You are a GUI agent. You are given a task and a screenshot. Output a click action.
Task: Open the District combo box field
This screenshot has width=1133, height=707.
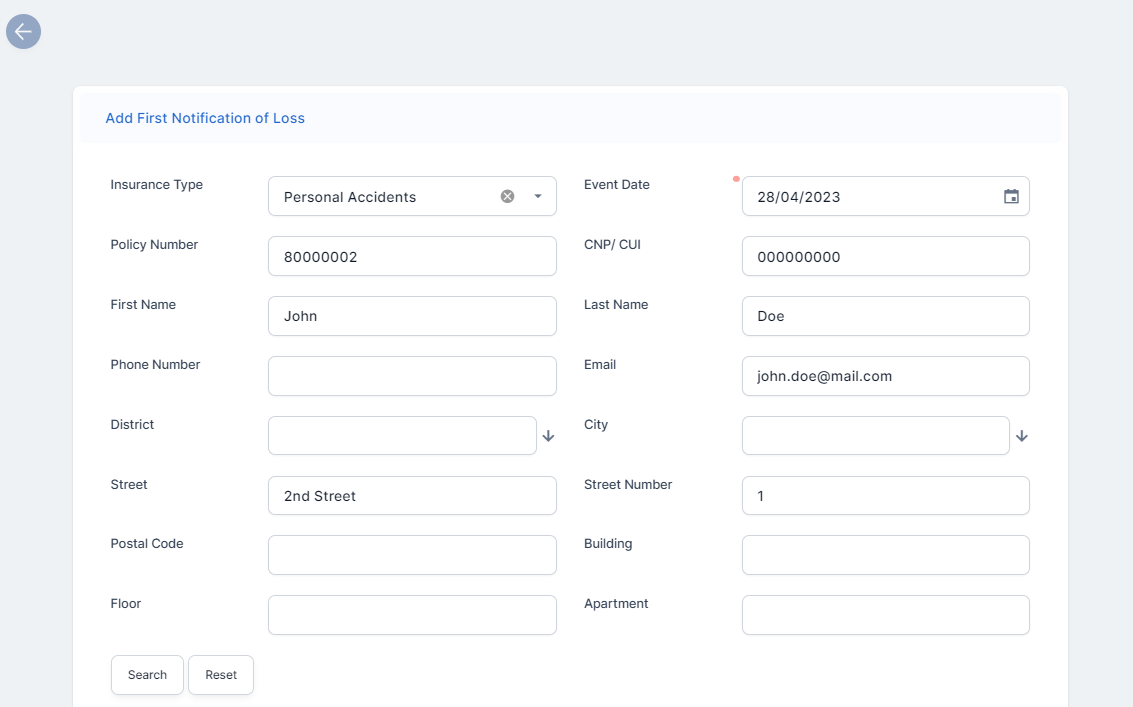402,436
